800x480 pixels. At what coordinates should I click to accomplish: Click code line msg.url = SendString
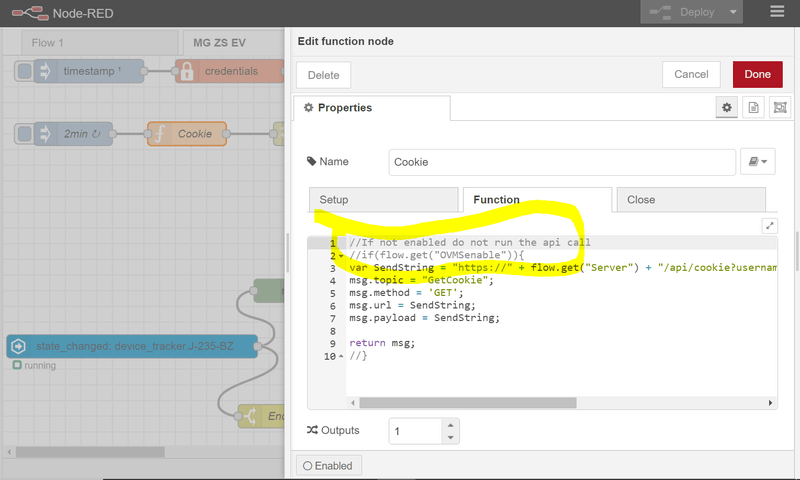click(412, 305)
